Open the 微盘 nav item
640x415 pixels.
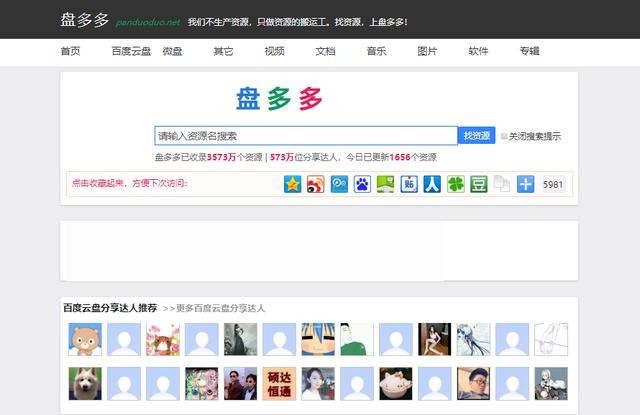pyautogui.click(x=172, y=51)
